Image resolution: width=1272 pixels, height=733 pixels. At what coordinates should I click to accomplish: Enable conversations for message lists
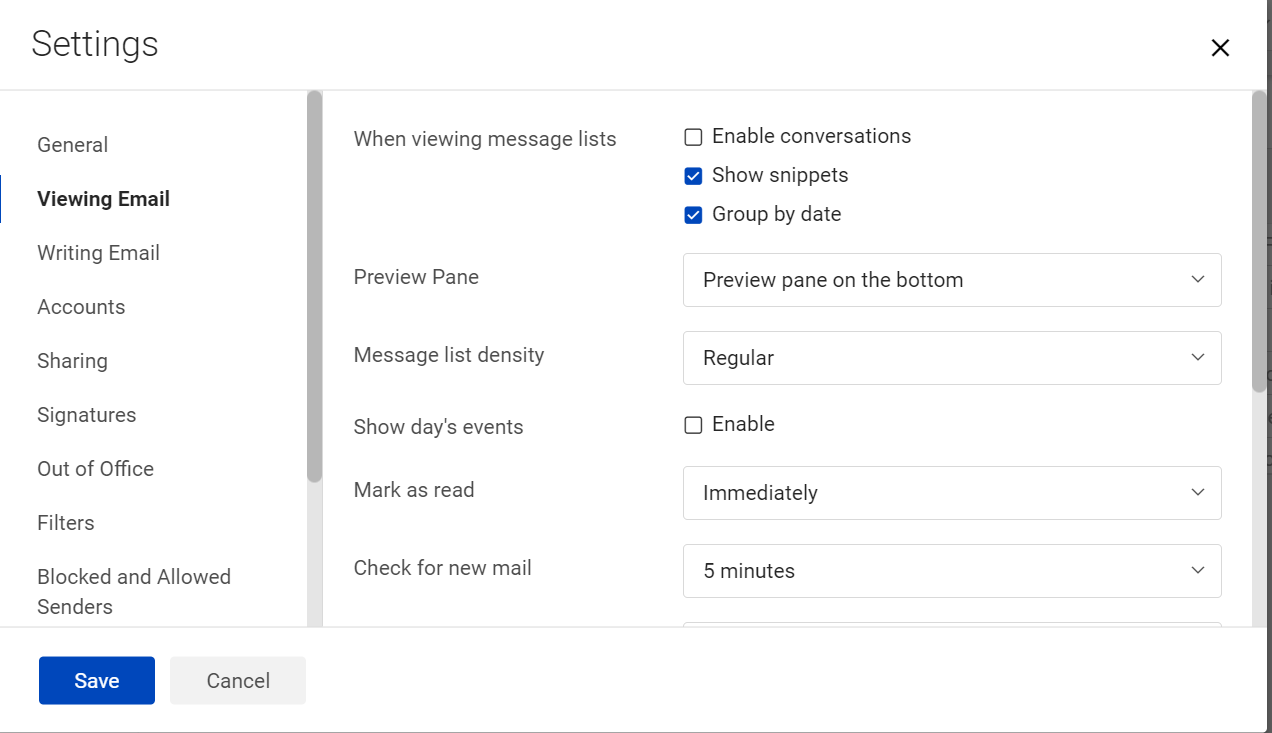[693, 136]
